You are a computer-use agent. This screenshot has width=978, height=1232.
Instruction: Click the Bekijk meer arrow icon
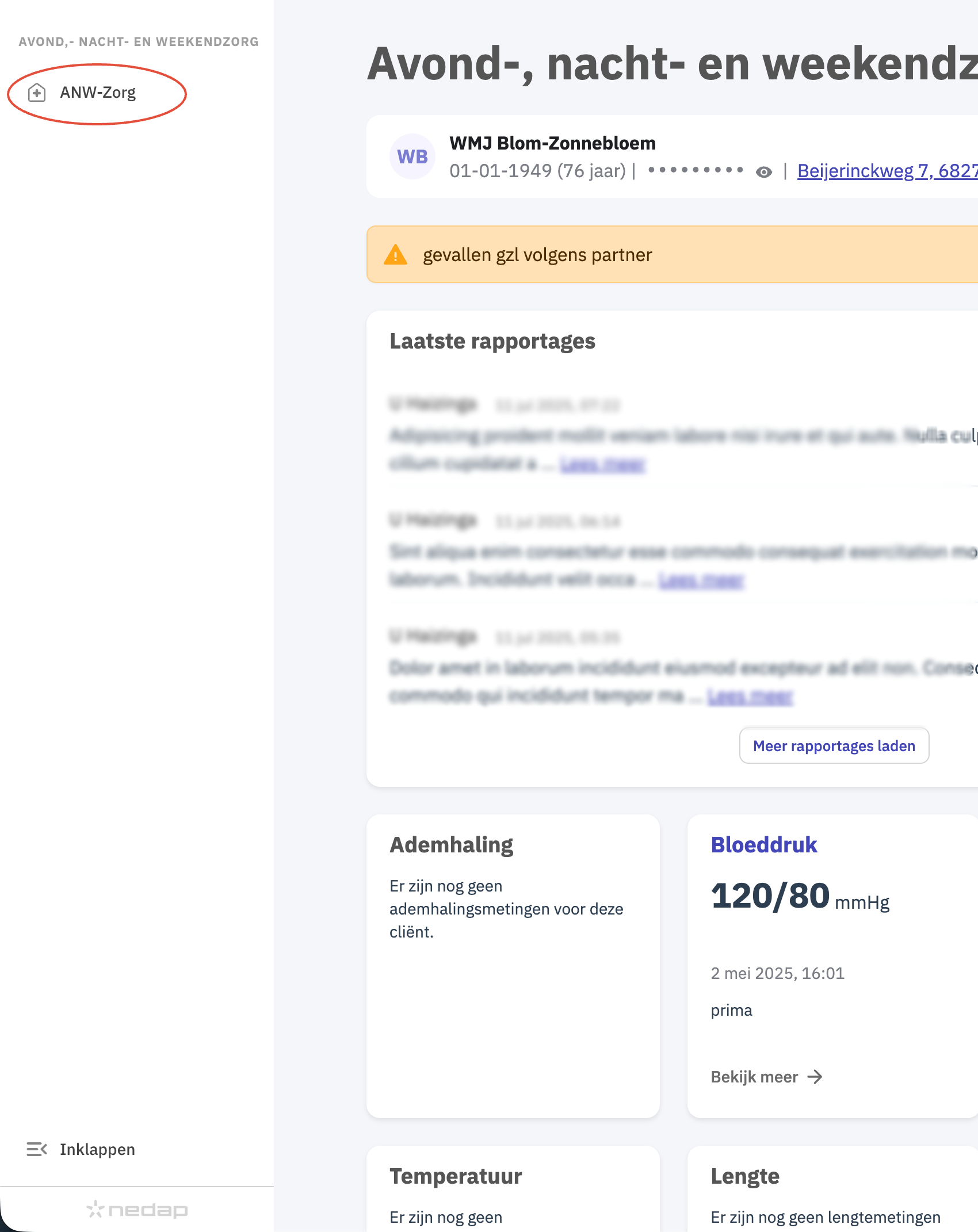click(815, 1077)
